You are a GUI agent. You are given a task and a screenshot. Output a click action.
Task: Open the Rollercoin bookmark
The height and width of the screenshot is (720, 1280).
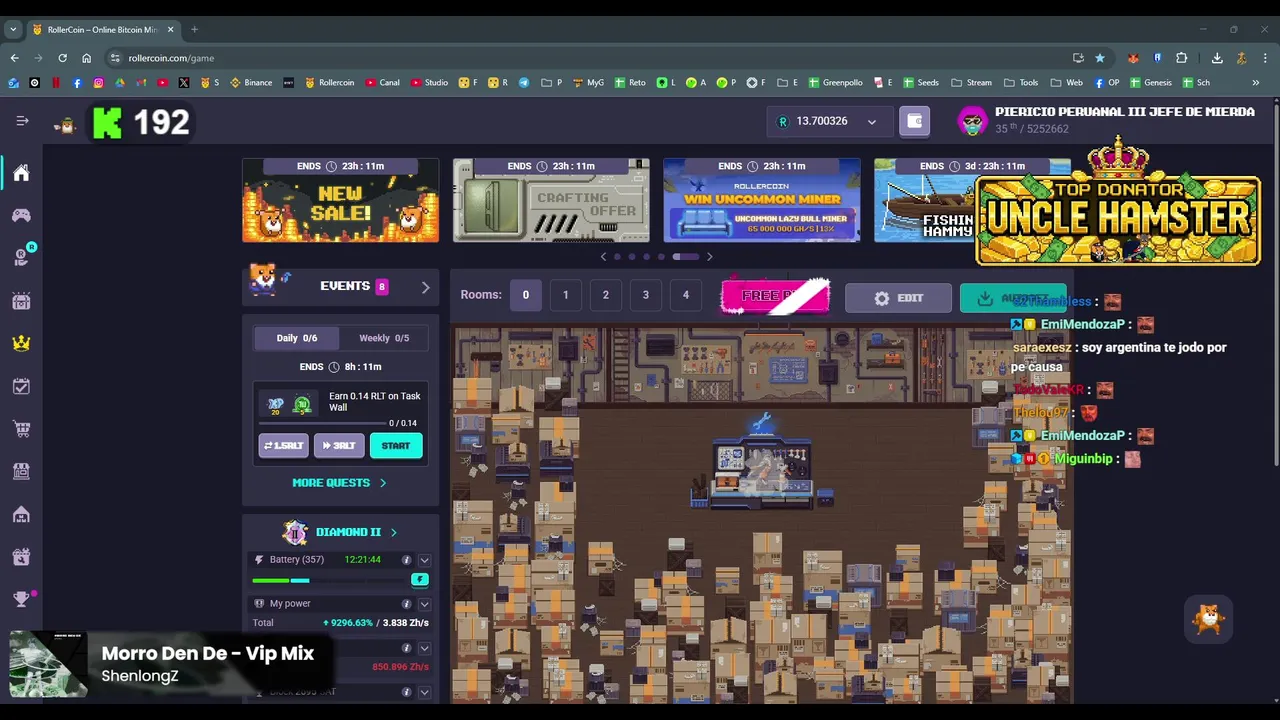pyautogui.click(x=330, y=83)
